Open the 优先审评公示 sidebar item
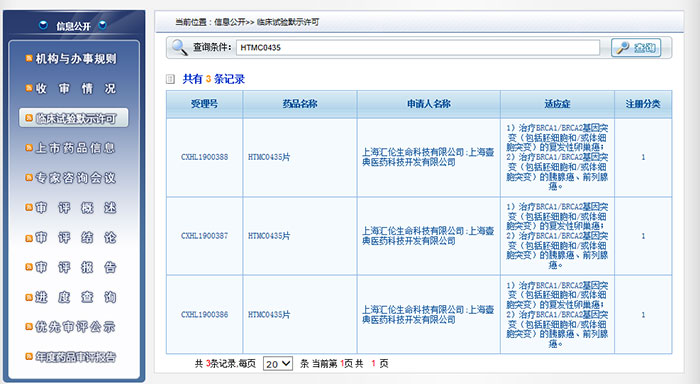The height and width of the screenshot is (384, 700). [75, 327]
